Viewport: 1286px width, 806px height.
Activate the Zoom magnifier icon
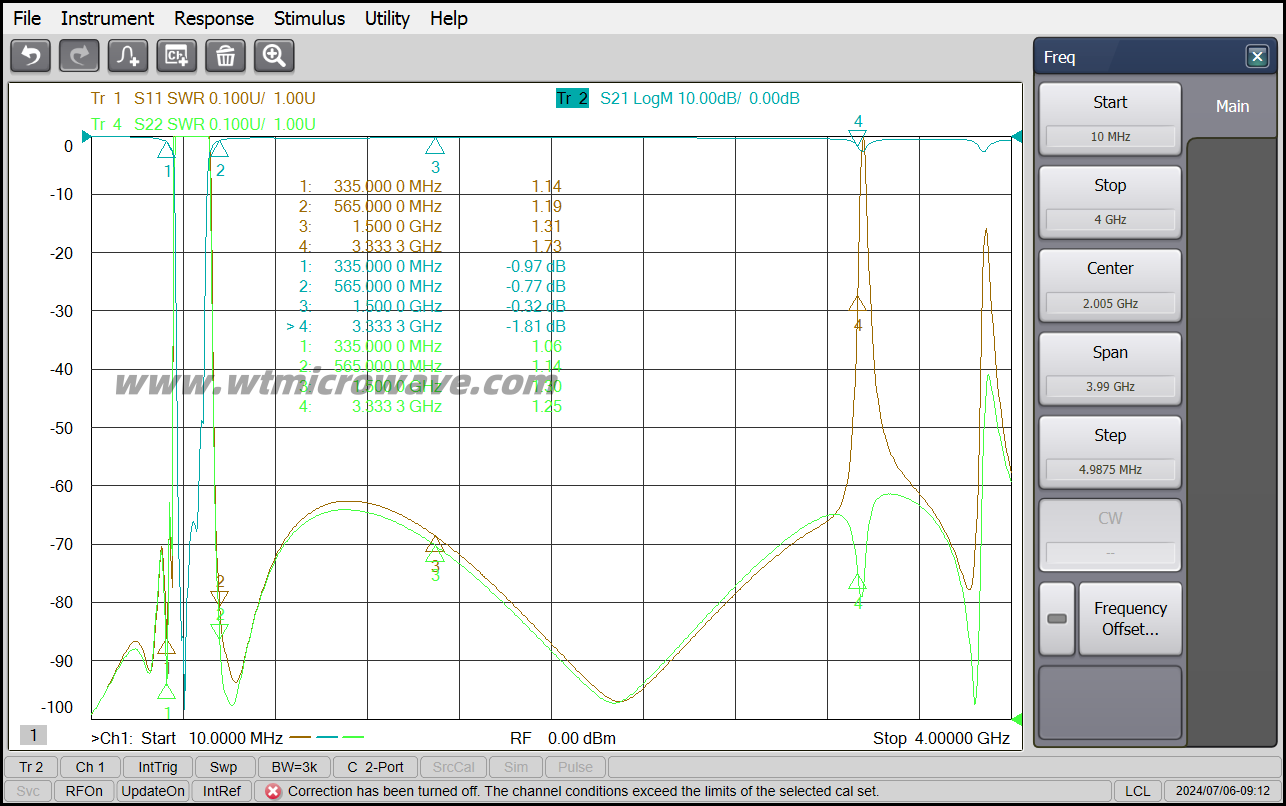point(273,56)
